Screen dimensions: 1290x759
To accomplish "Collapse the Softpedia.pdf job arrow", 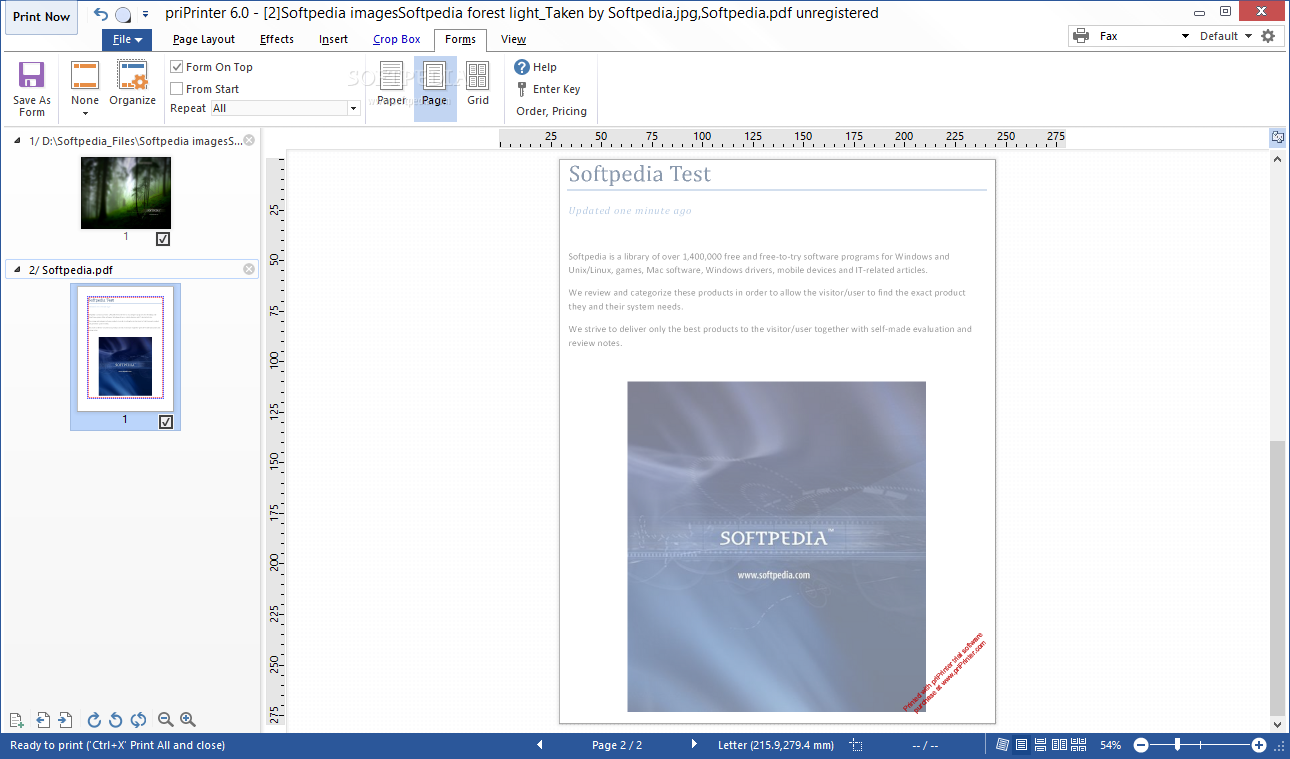I will coord(17,270).
